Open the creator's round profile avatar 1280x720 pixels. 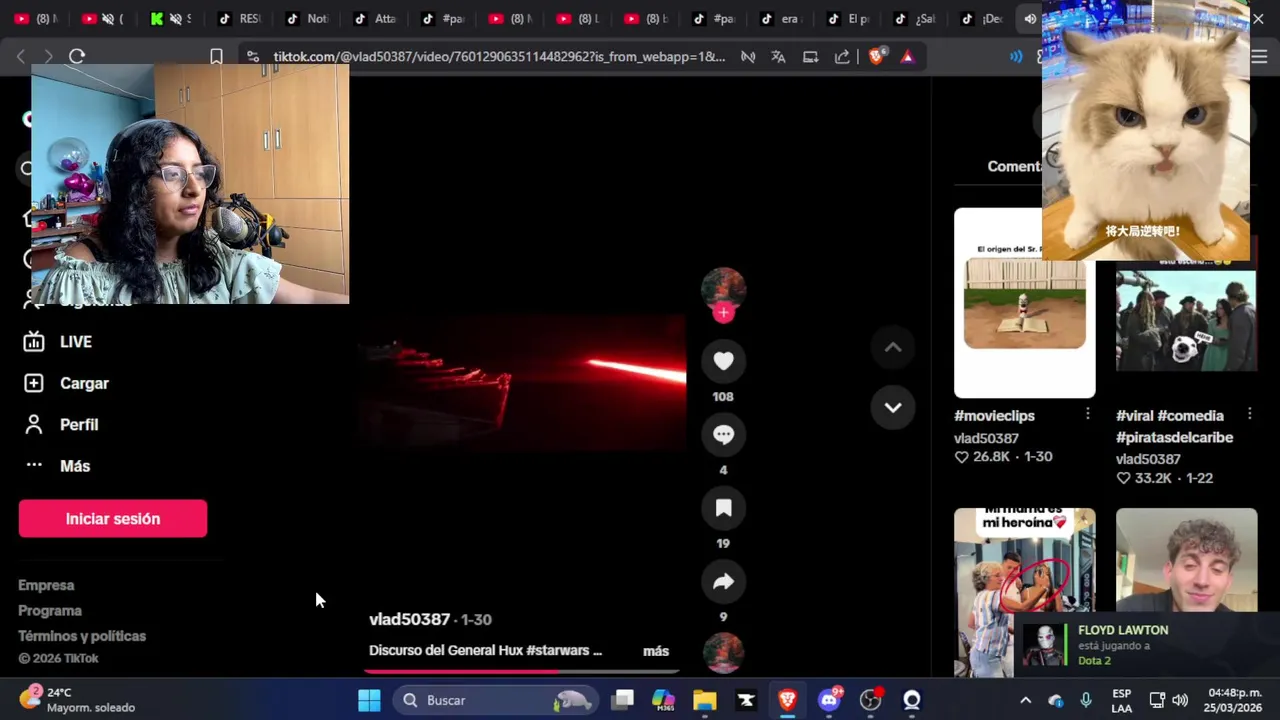coord(723,287)
